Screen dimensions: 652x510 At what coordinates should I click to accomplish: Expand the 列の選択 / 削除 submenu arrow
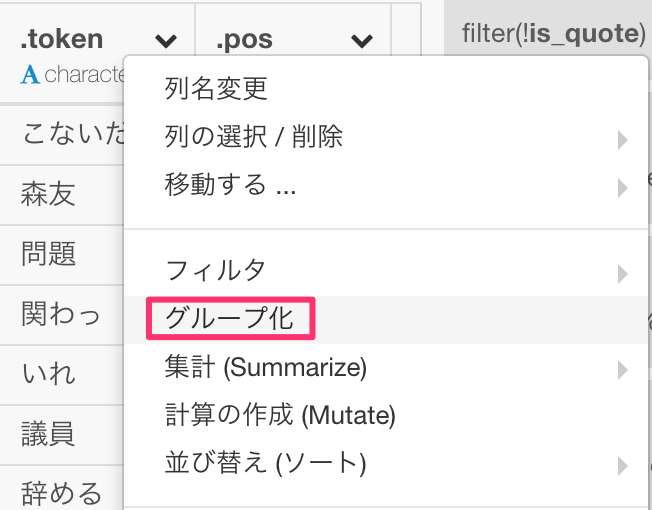(x=622, y=140)
